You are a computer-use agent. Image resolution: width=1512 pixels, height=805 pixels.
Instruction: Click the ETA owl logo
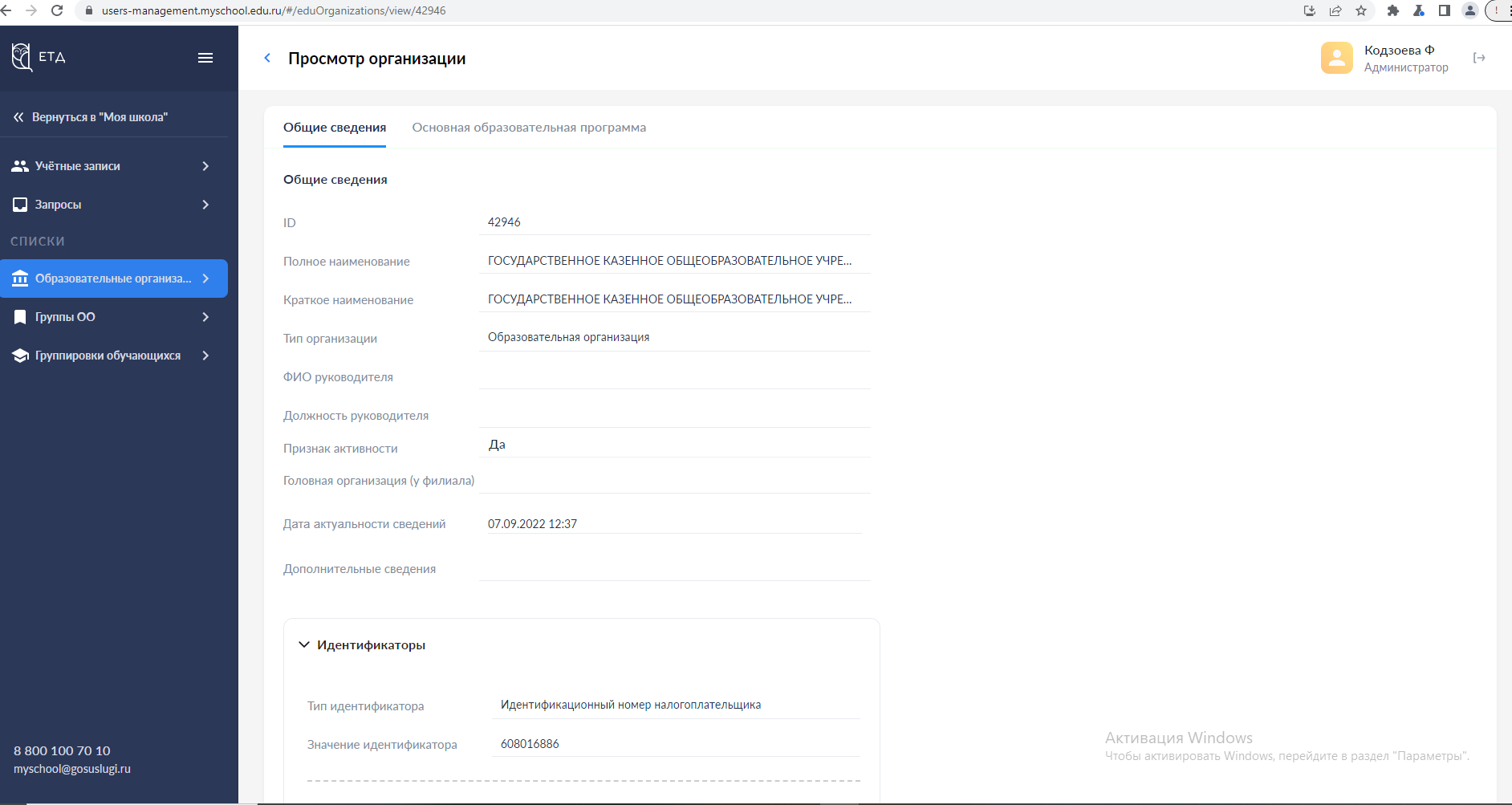[x=22, y=57]
